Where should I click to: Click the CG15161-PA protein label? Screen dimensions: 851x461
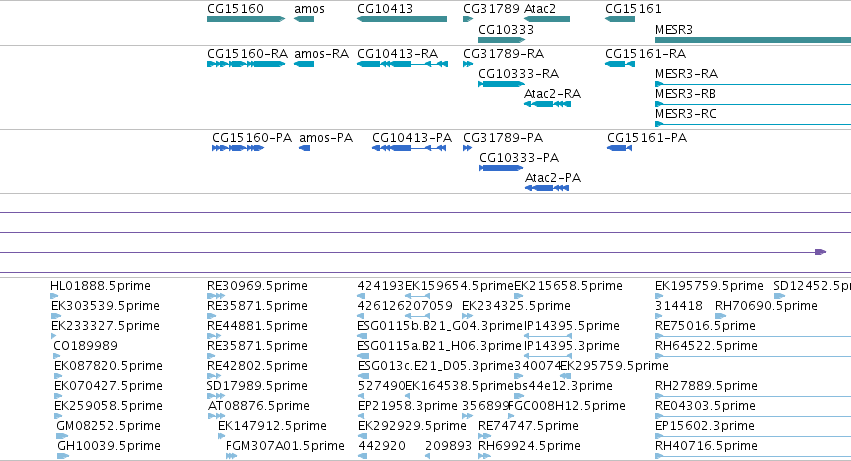(647, 138)
